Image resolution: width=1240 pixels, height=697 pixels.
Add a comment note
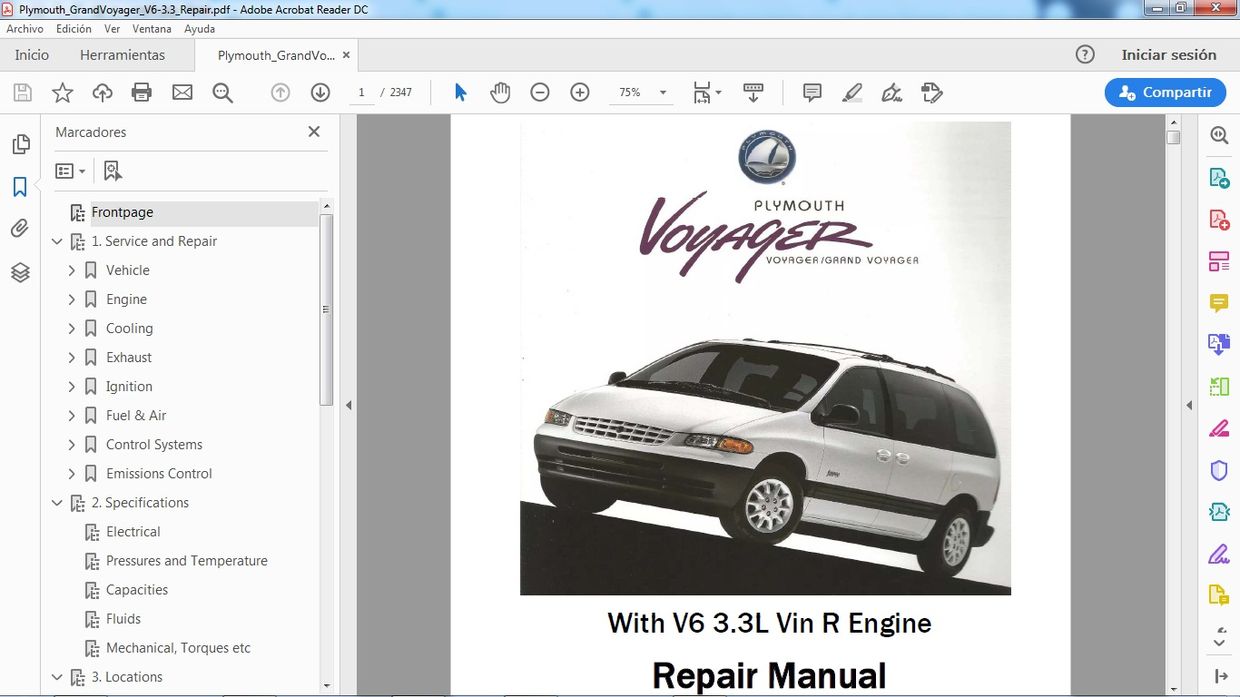[812, 92]
